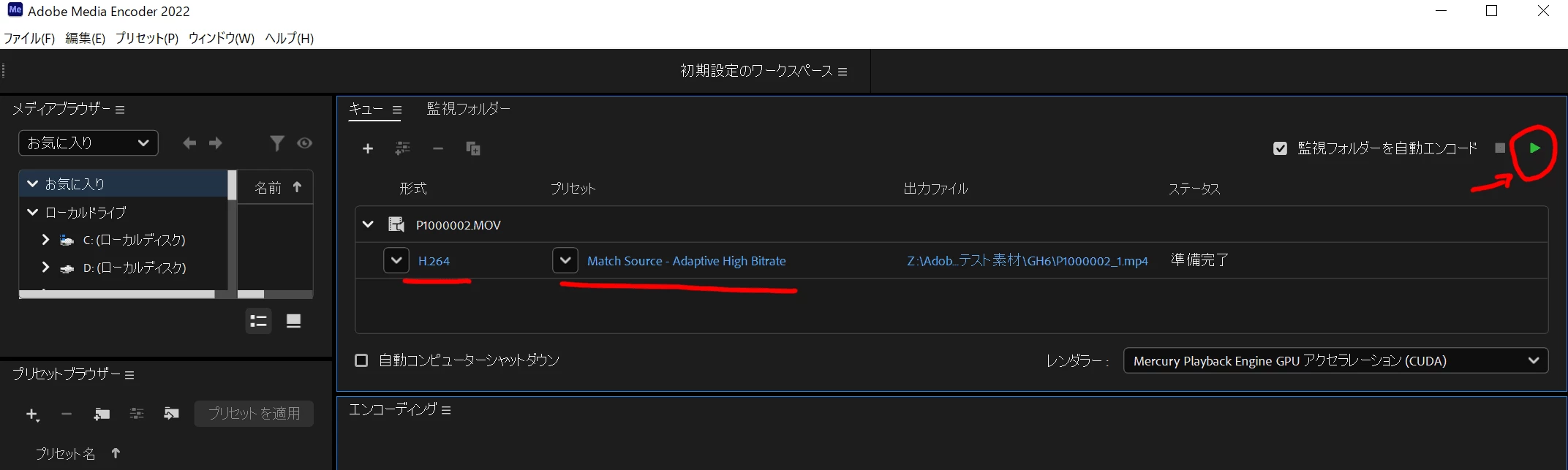Remove the selected queue item with the minus icon
The image size is (1568, 470).
pyautogui.click(x=438, y=148)
